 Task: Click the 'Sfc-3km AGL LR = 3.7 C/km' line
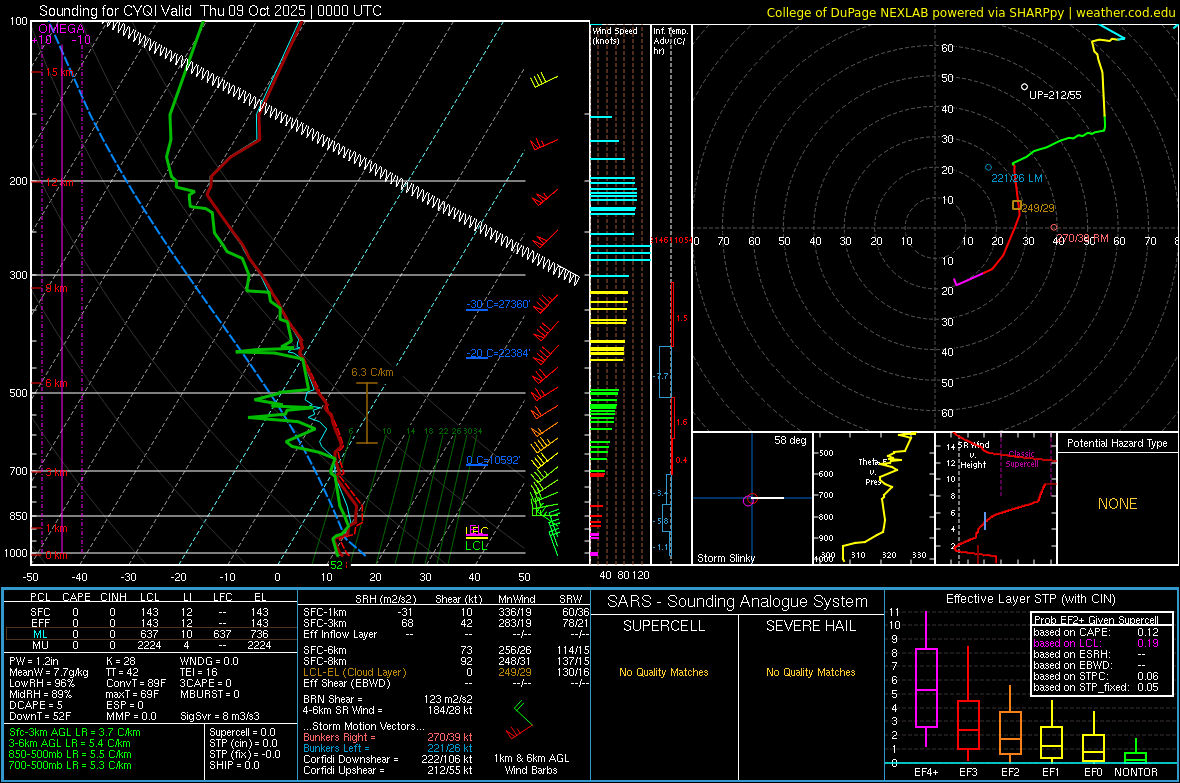click(75, 732)
